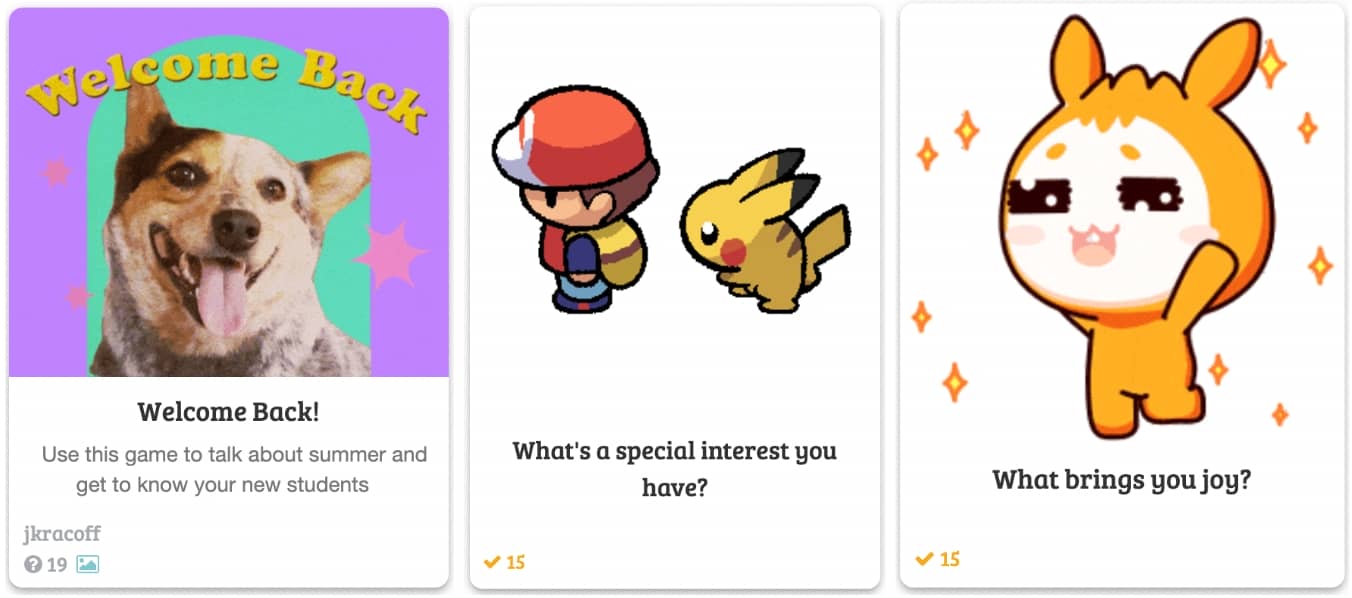Click the checkmark icon on special interest card
The image size is (1352, 598).
(491, 563)
